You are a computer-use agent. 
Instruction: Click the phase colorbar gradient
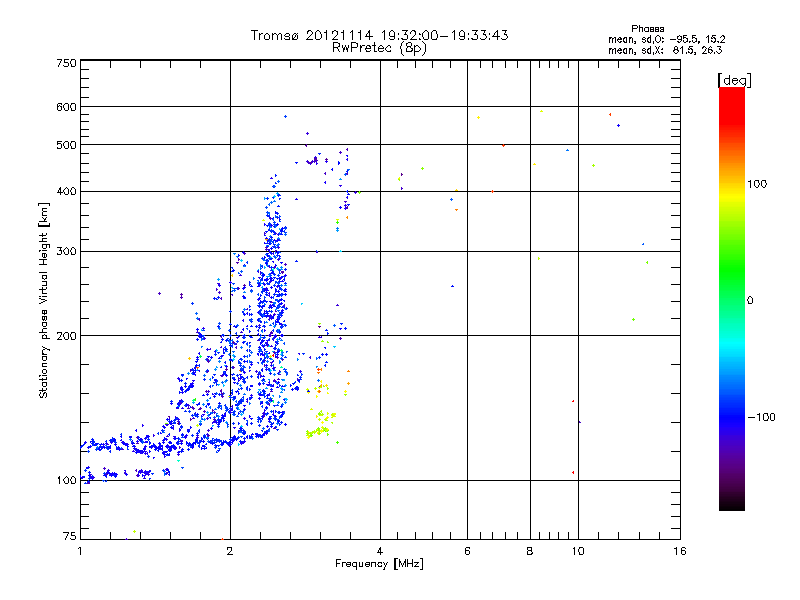pos(732,298)
